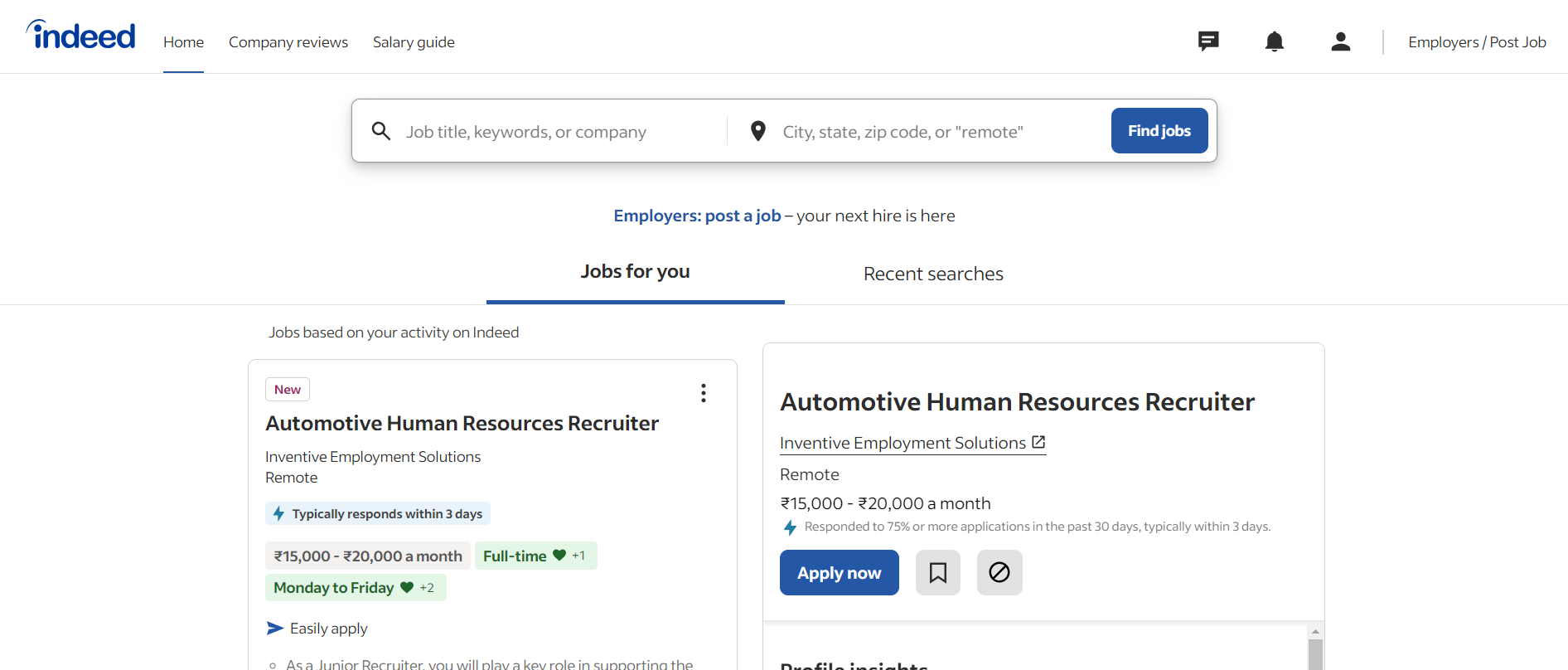Open the notifications bell
The width and height of the screenshot is (1568, 670).
coord(1275,41)
